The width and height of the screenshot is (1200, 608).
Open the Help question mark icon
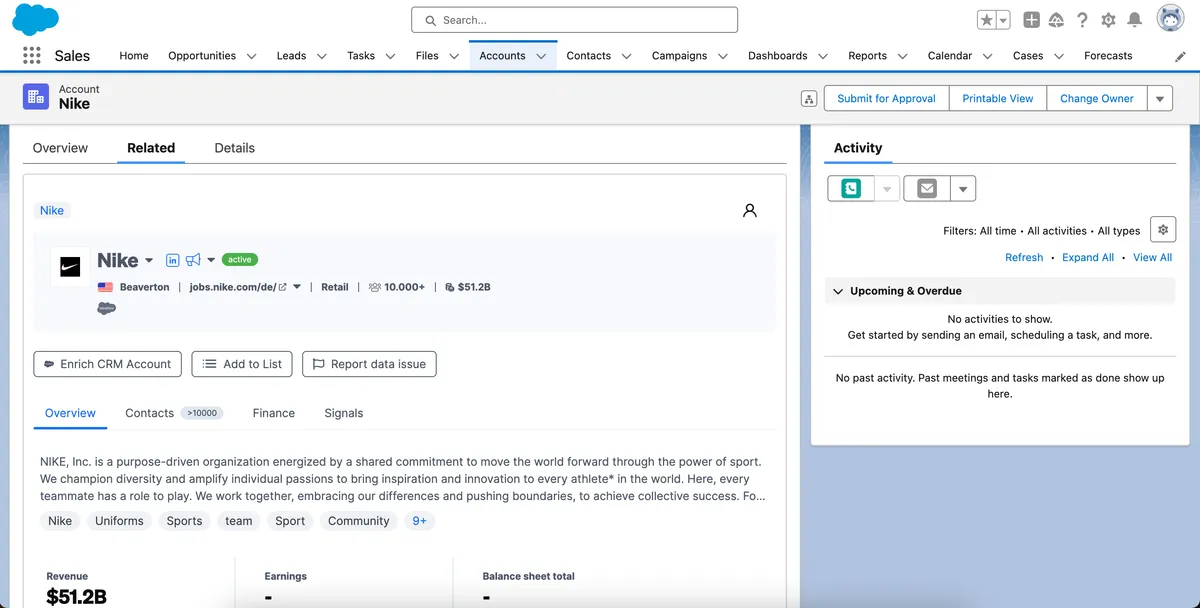pos(1082,20)
